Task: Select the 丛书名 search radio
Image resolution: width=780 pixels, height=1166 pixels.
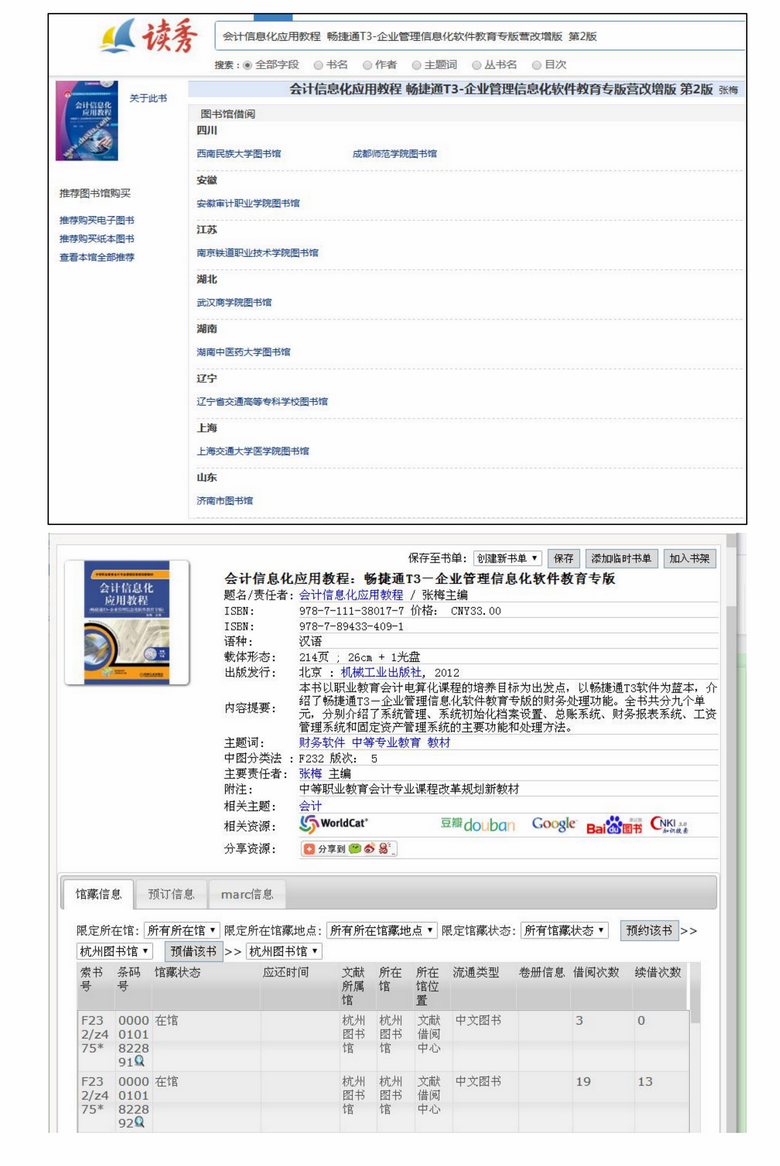Action: tap(476, 65)
